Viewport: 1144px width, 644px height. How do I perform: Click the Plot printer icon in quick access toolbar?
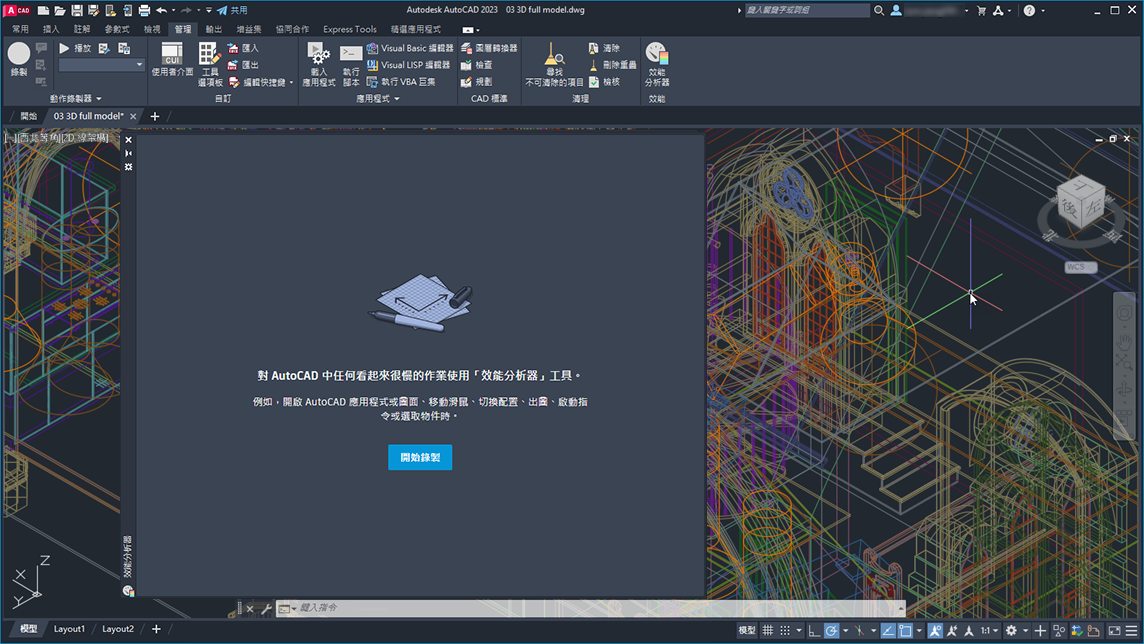tap(144, 10)
